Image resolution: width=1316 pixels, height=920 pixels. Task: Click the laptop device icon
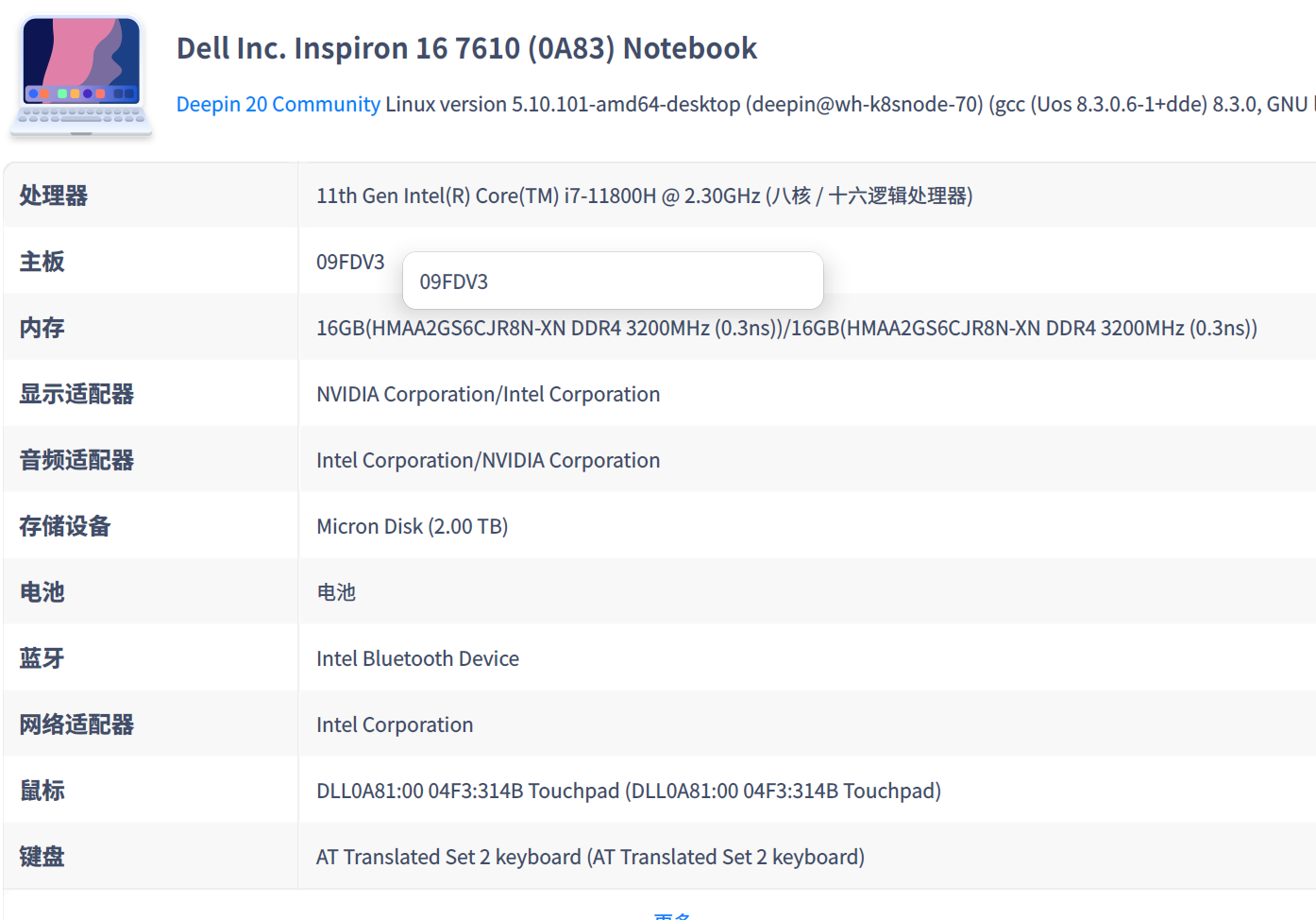(81, 77)
